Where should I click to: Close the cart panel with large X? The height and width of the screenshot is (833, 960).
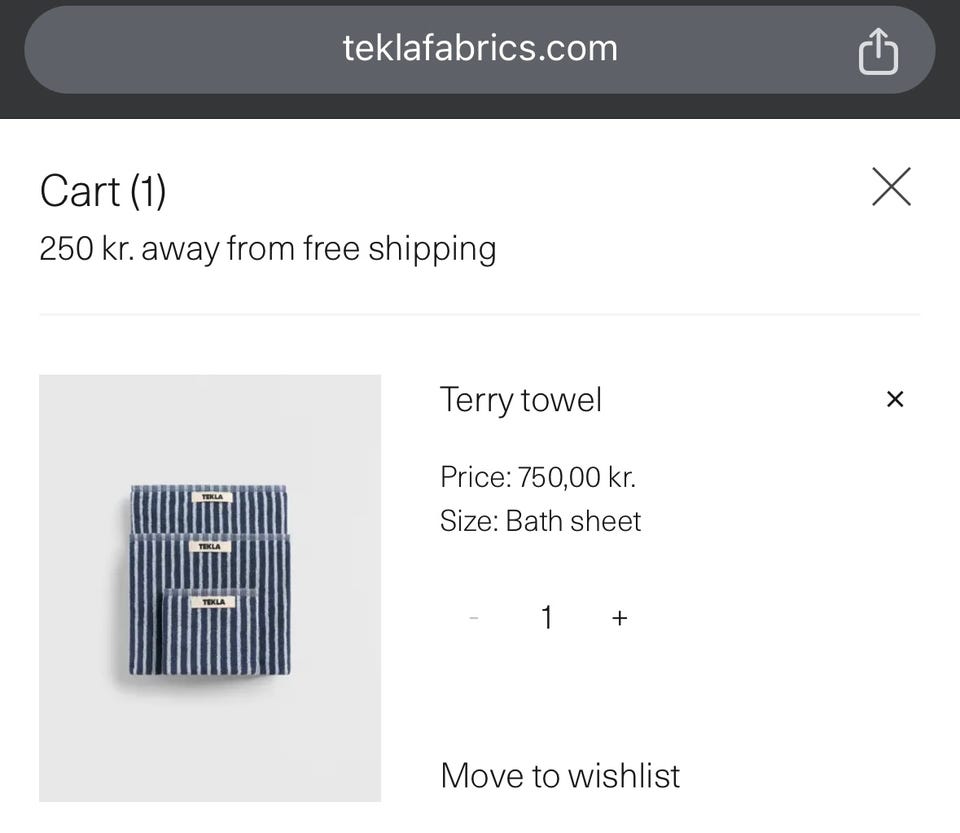tap(890, 187)
